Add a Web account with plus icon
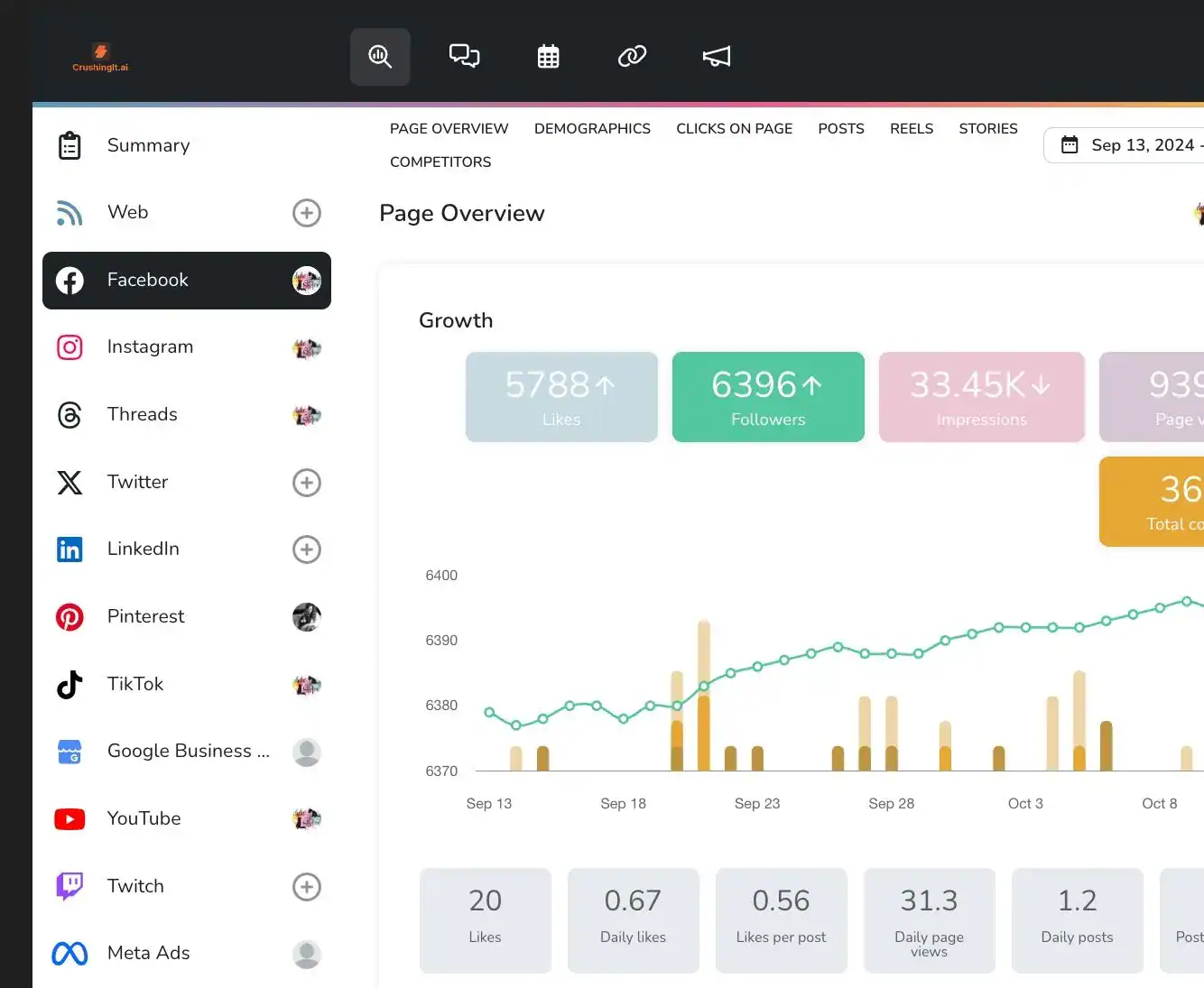This screenshot has width=1204, height=988. click(307, 213)
